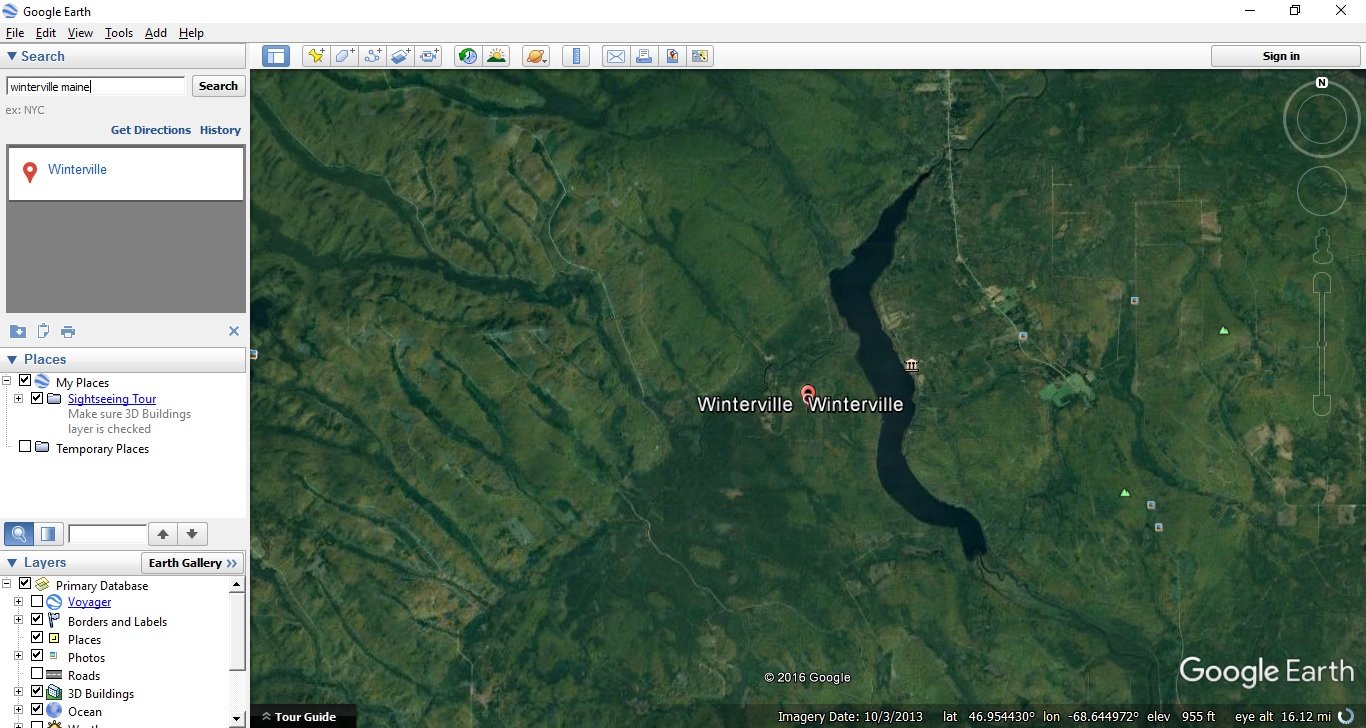Screen dimensions: 1366x728
Task: Expand the 3D Buildings layer node
Action: click(x=19, y=692)
